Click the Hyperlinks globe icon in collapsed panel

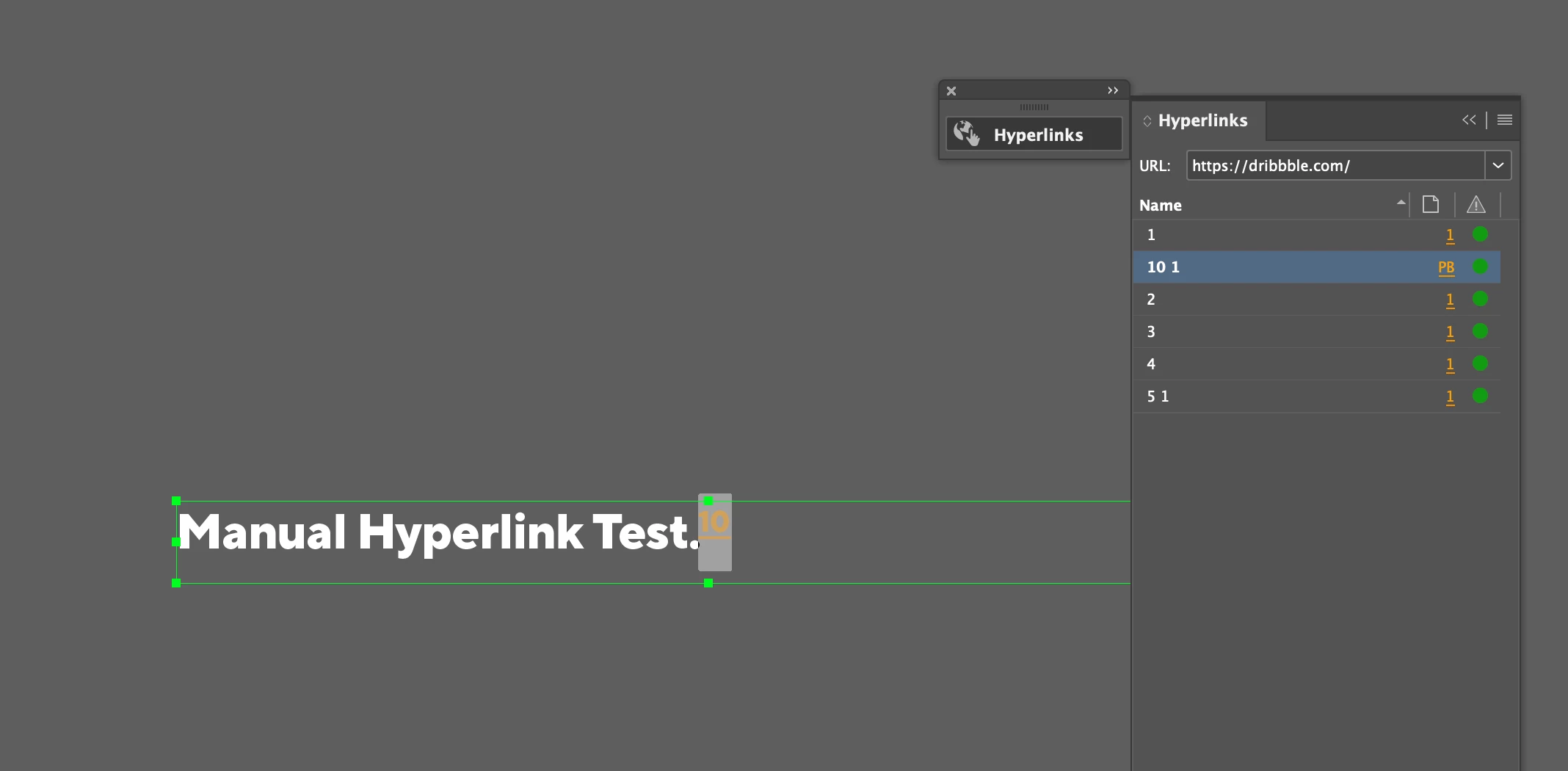[966, 134]
